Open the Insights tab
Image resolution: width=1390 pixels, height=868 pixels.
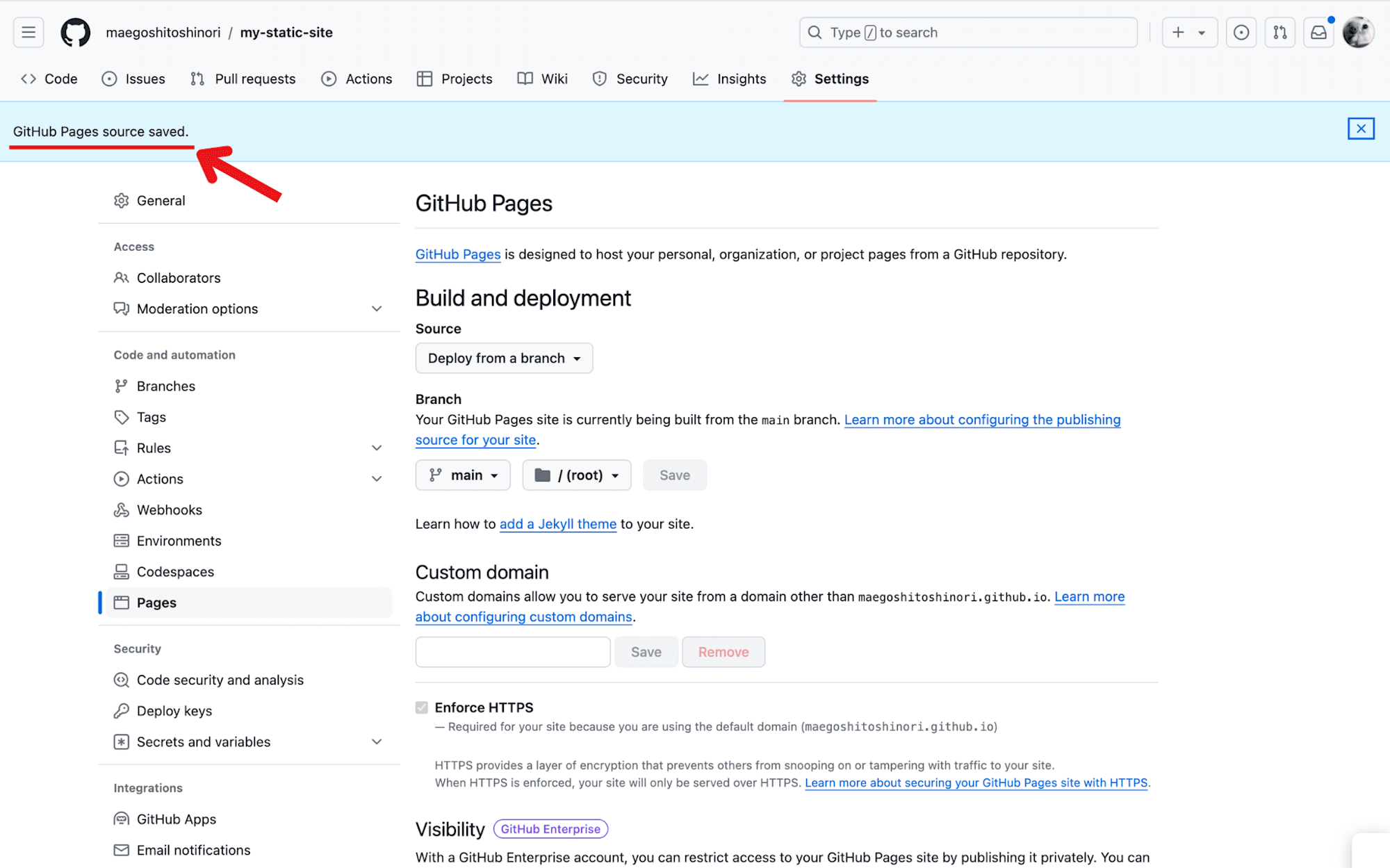tap(730, 79)
